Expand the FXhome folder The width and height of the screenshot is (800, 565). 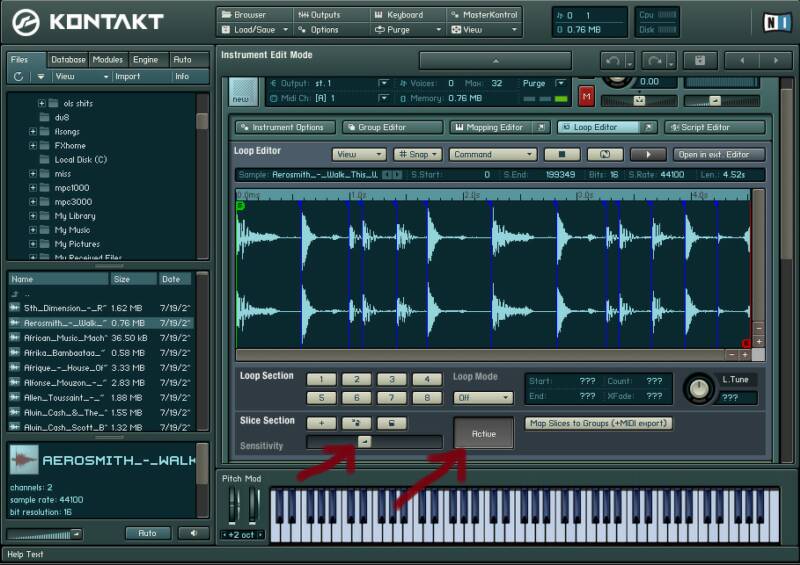33,145
